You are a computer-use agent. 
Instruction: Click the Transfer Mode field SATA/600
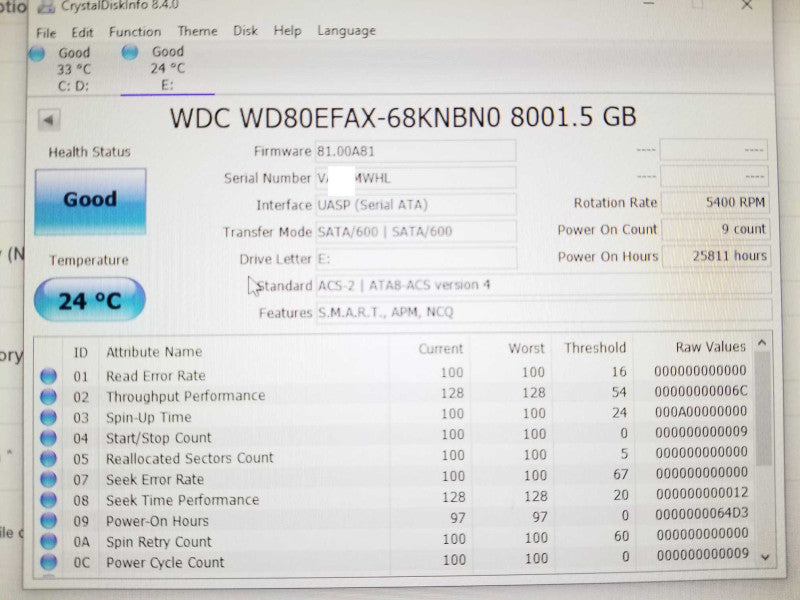416,232
